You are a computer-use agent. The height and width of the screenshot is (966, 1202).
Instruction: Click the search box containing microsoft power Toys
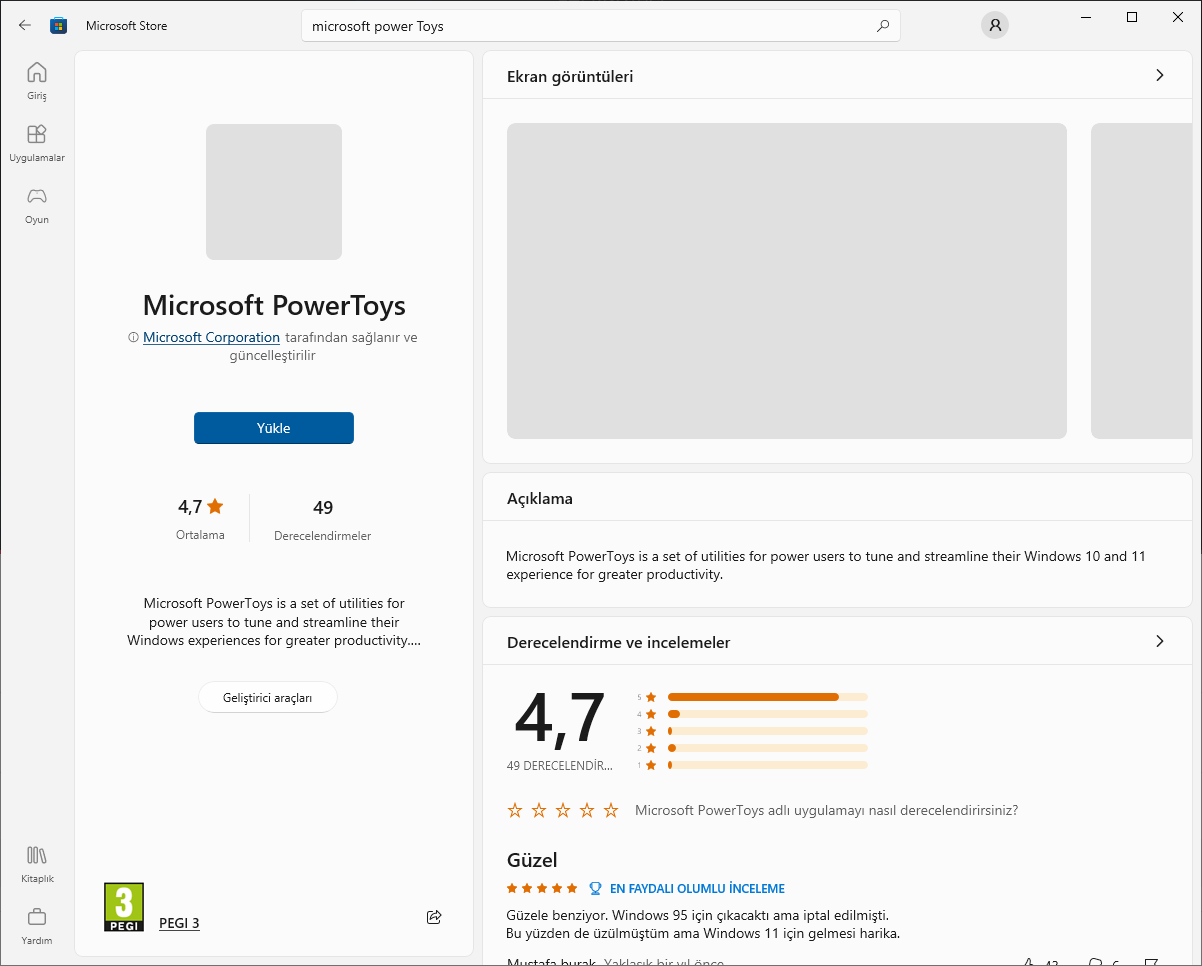tap(601, 26)
